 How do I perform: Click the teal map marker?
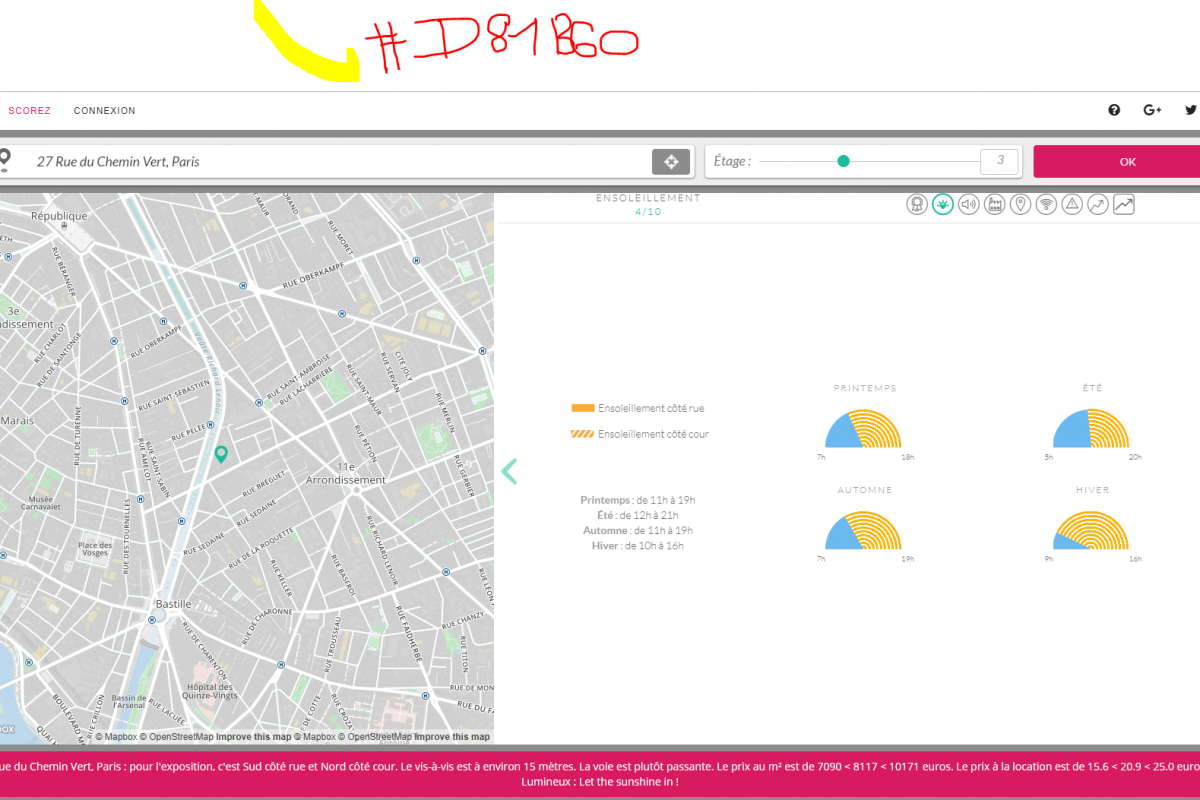coord(221,455)
